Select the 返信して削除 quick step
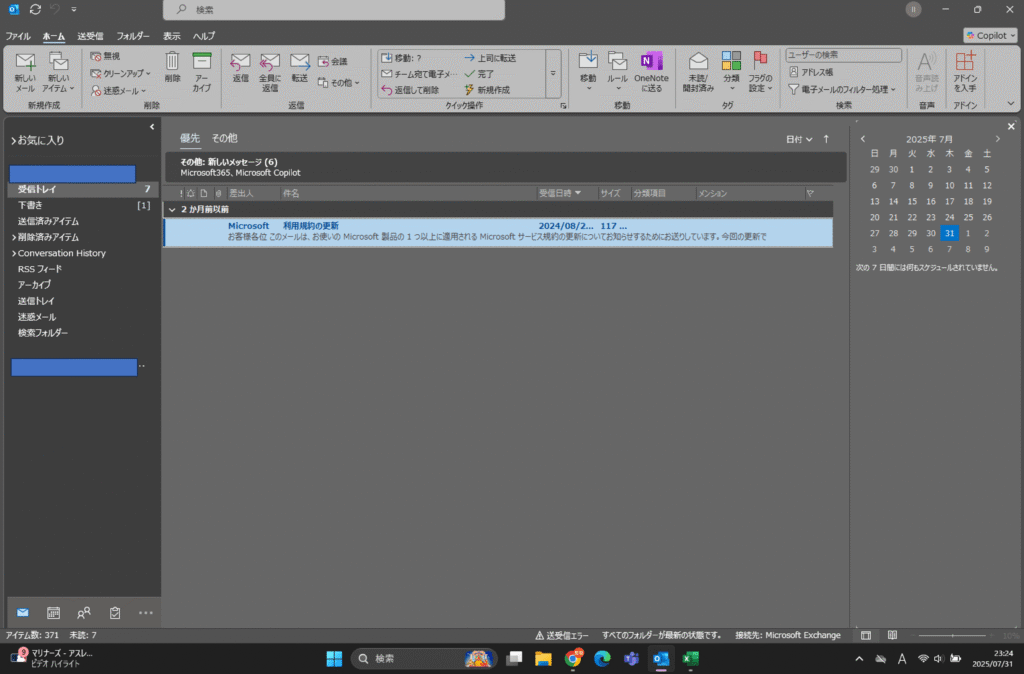This screenshot has width=1024, height=674. [410, 89]
